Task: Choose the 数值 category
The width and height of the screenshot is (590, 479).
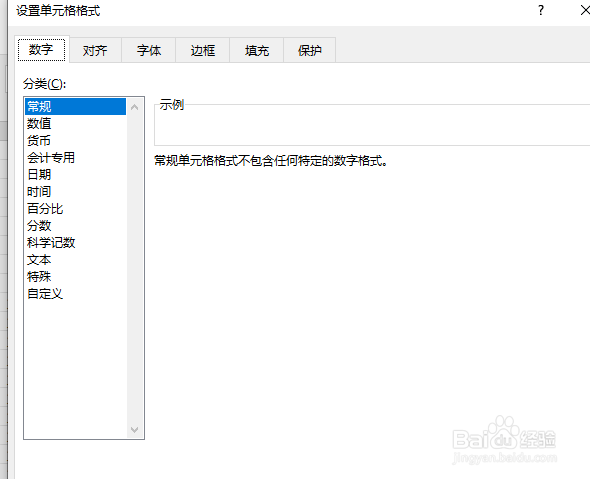Action: pos(75,123)
